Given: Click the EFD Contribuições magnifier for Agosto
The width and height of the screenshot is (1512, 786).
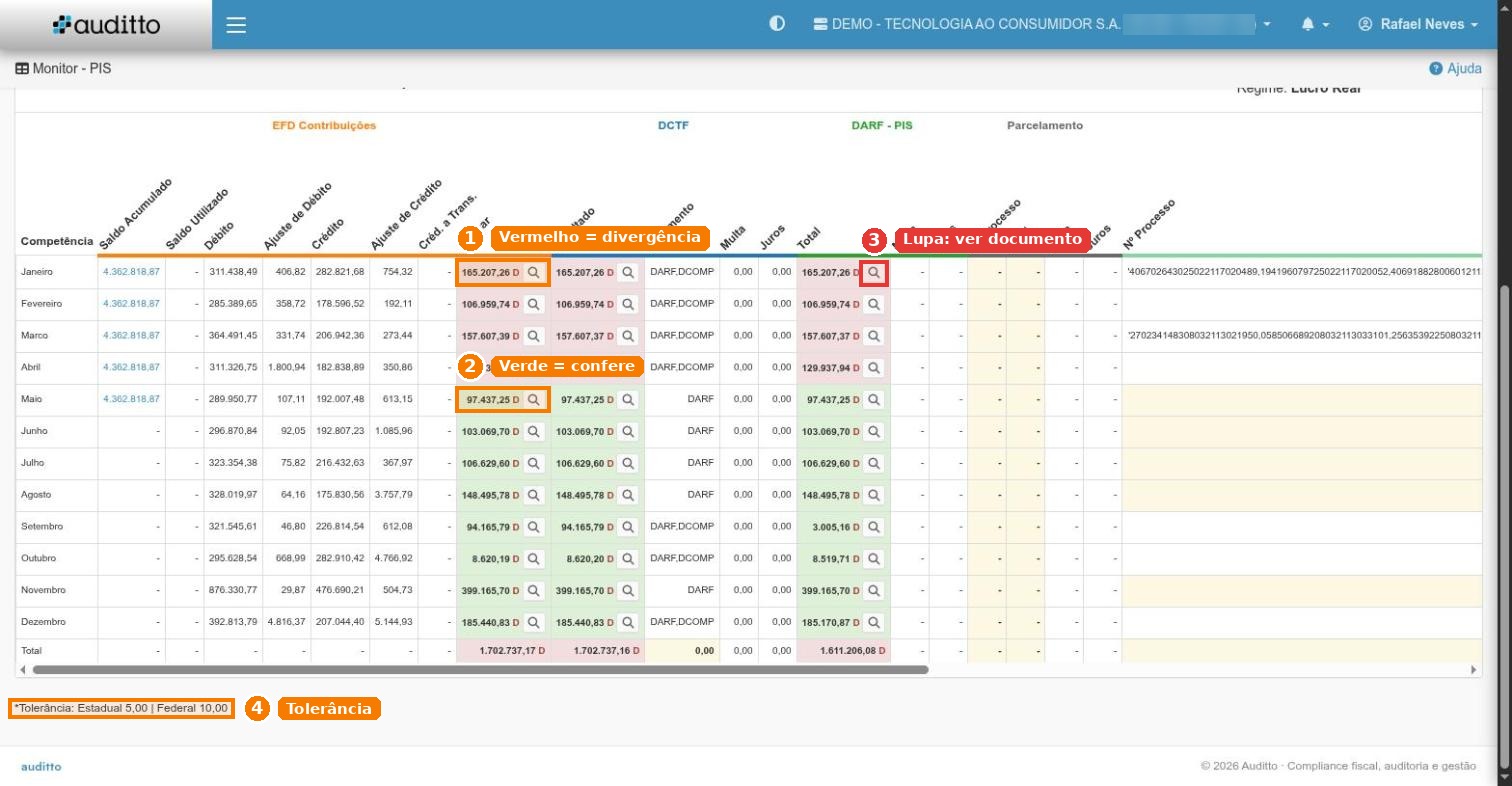Looking at the screenshot, I should pyautogui.click(x=534, y=495).
